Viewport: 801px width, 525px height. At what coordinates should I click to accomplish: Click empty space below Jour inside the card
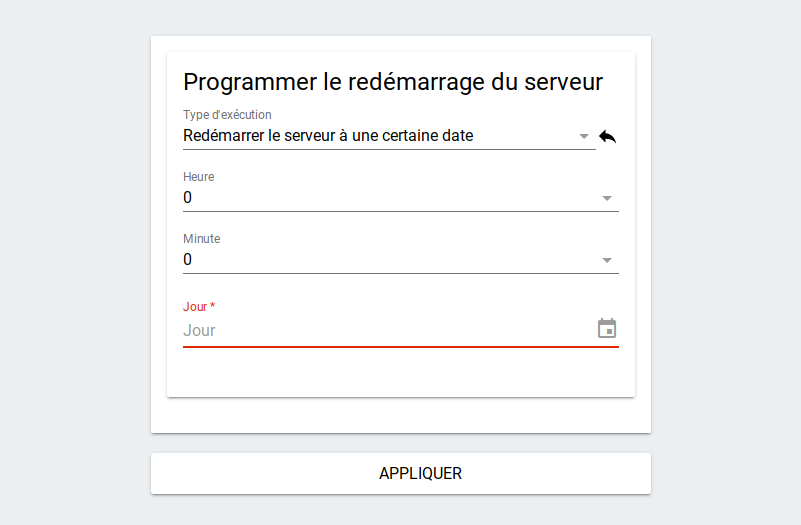coord(400,373)
